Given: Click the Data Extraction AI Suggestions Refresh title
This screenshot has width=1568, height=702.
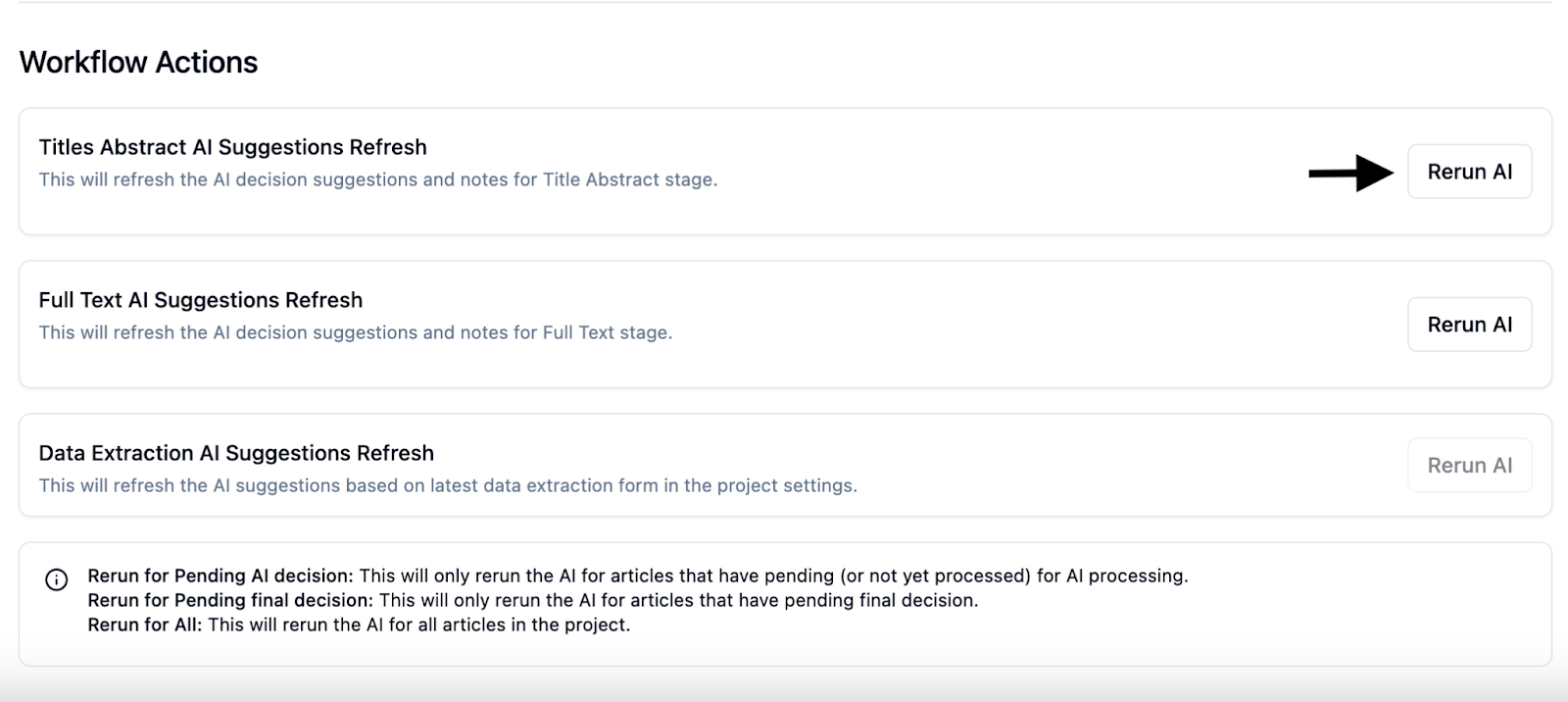Looking at the screenshot, I should coord(235,453).
